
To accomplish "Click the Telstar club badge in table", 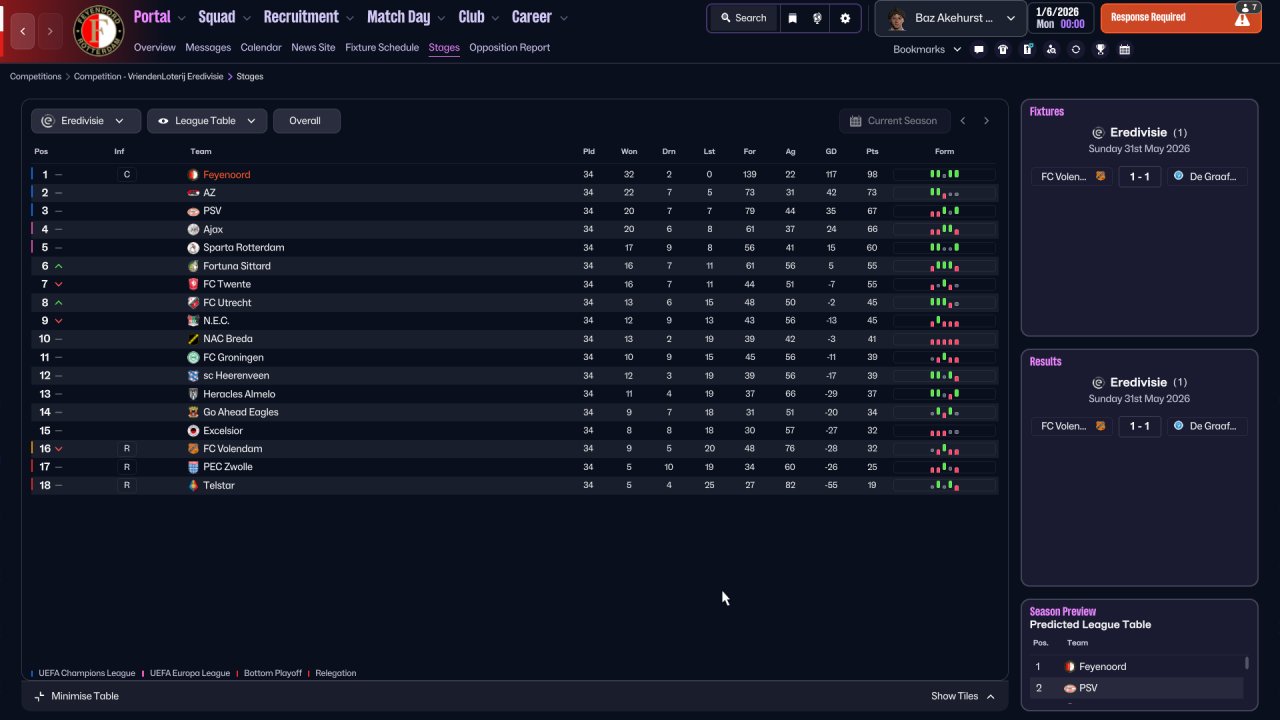I will coord(193,485).
